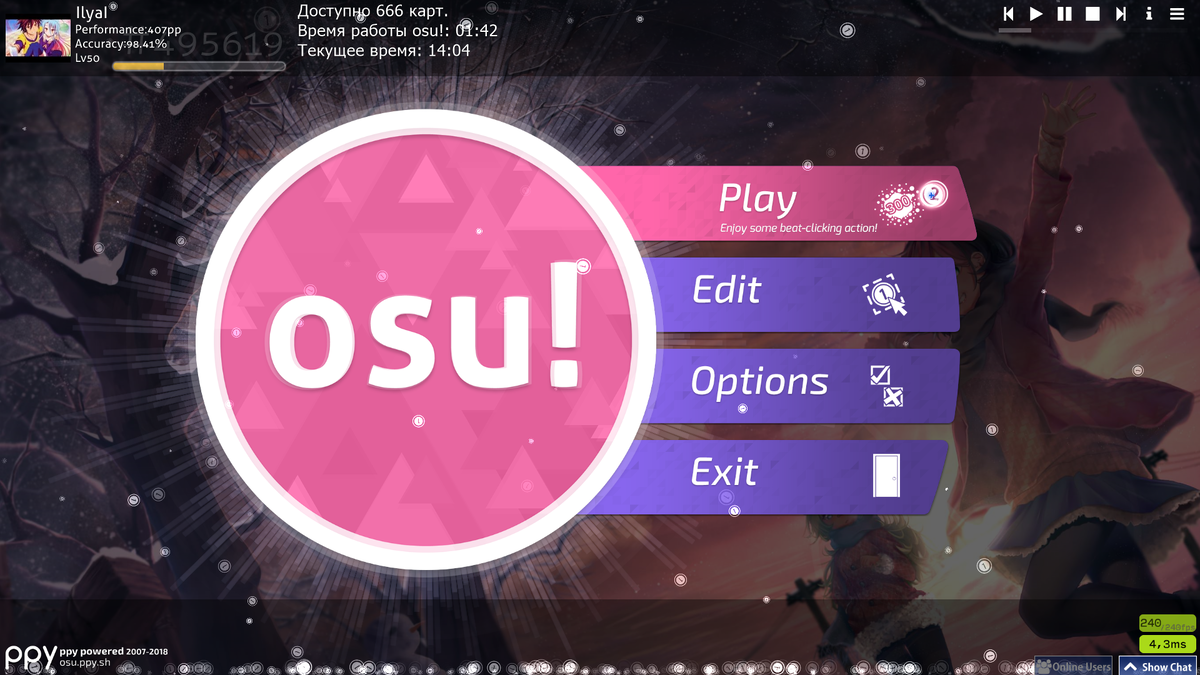Image resolution: width=1200 pixels, height=675 pixels.
Task: Open the Ilyal profile avatar
Action: coord(38,38)
